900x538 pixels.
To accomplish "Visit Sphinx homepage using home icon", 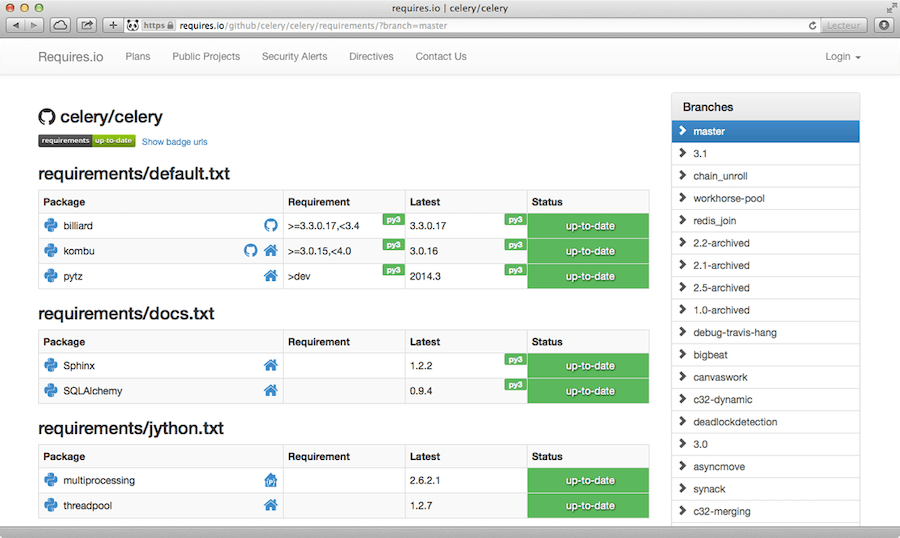I will pos(270,365).
